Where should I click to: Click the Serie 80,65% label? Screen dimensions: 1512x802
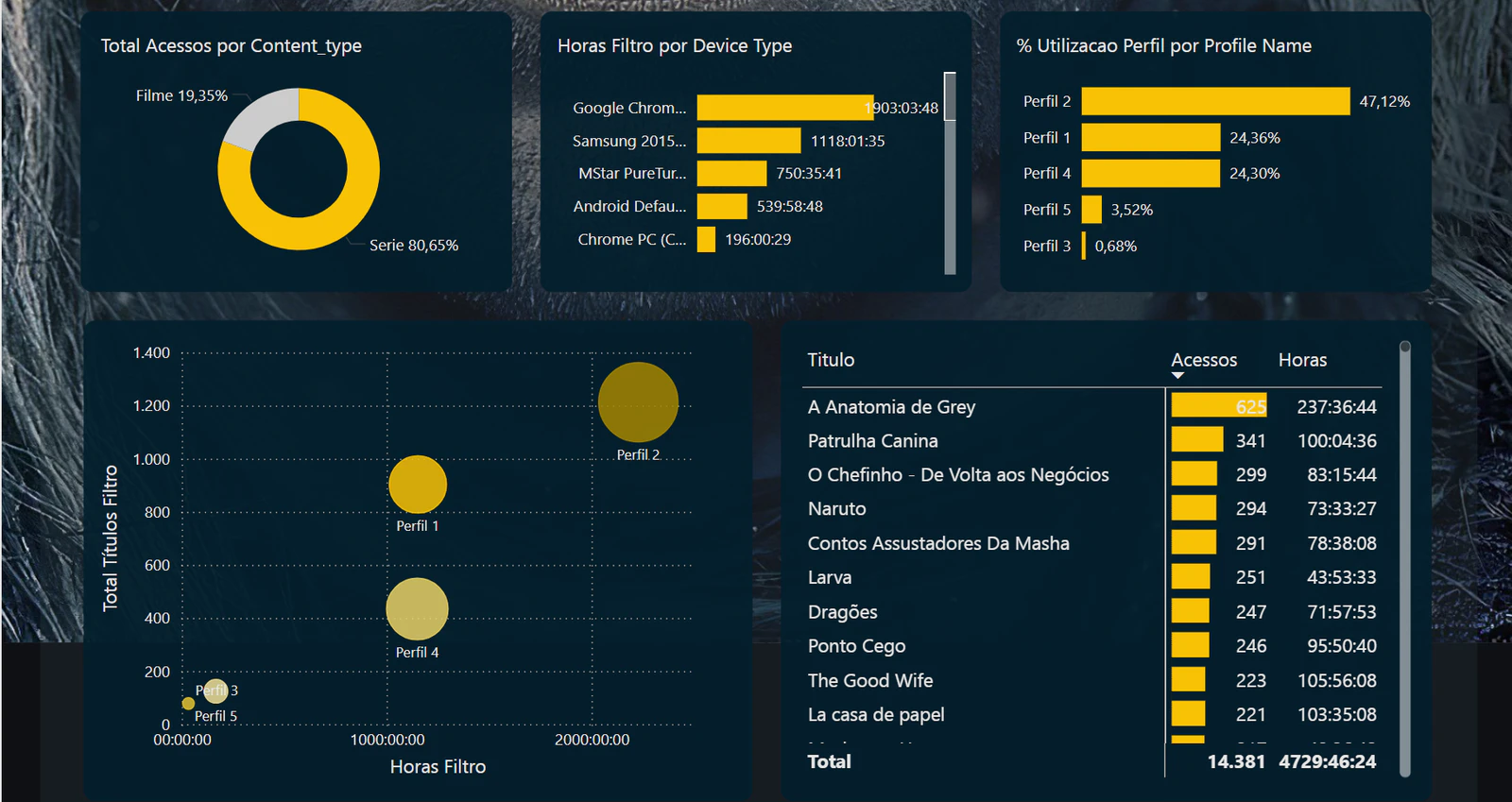point(414,246)
